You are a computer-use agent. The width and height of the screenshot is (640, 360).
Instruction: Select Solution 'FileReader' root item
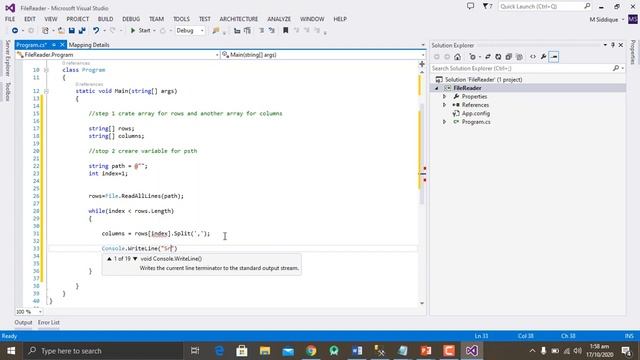(483, 80)
